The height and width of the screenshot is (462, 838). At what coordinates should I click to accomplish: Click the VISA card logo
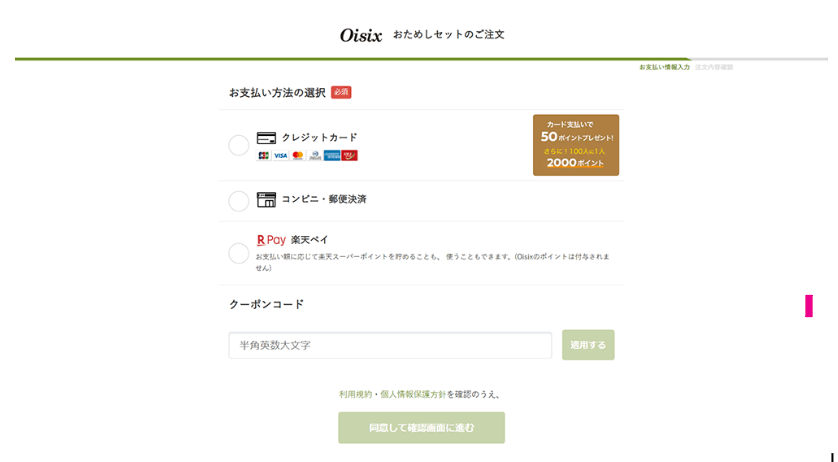(281, 156)
